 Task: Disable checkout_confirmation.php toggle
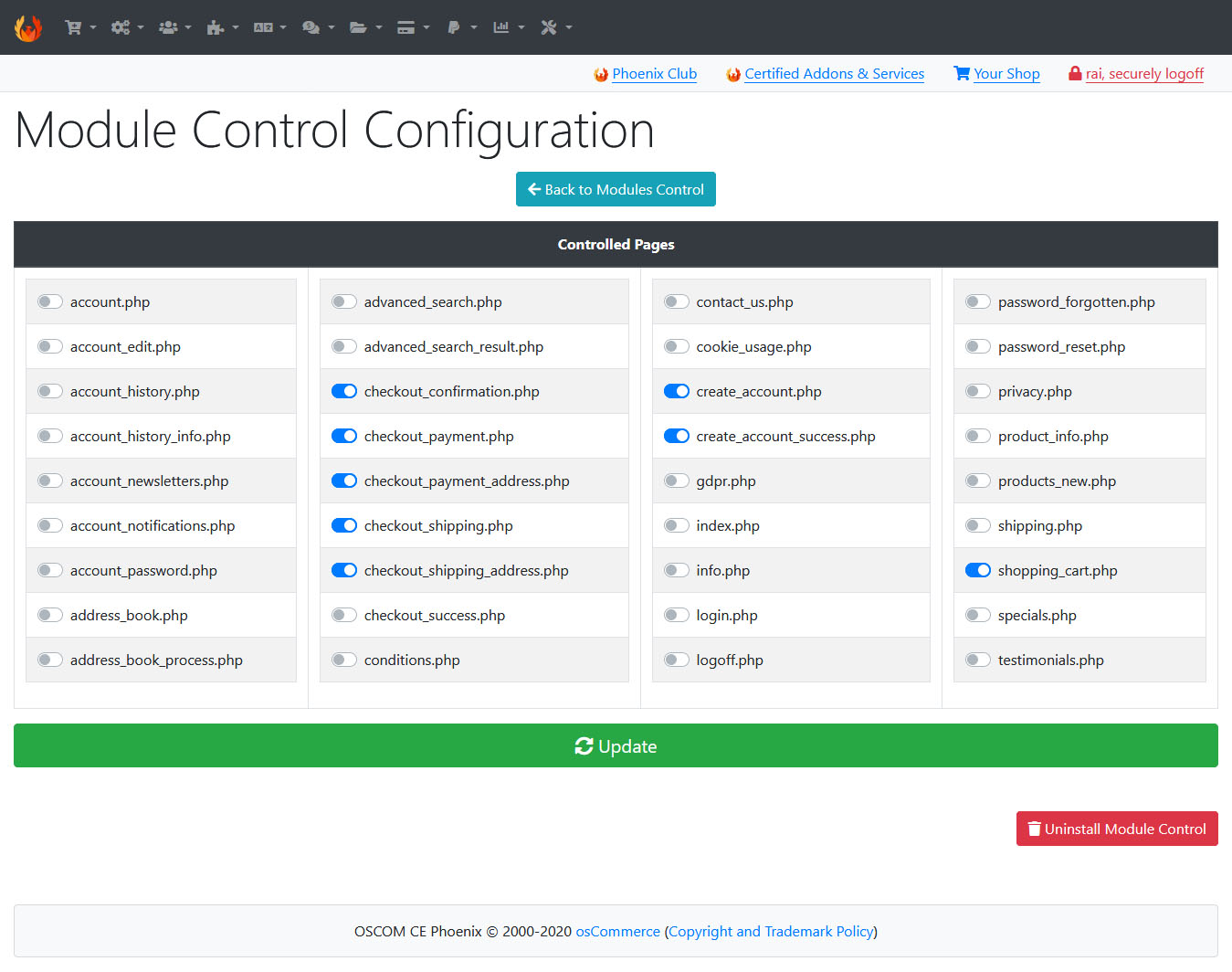[x=344, y=391]
